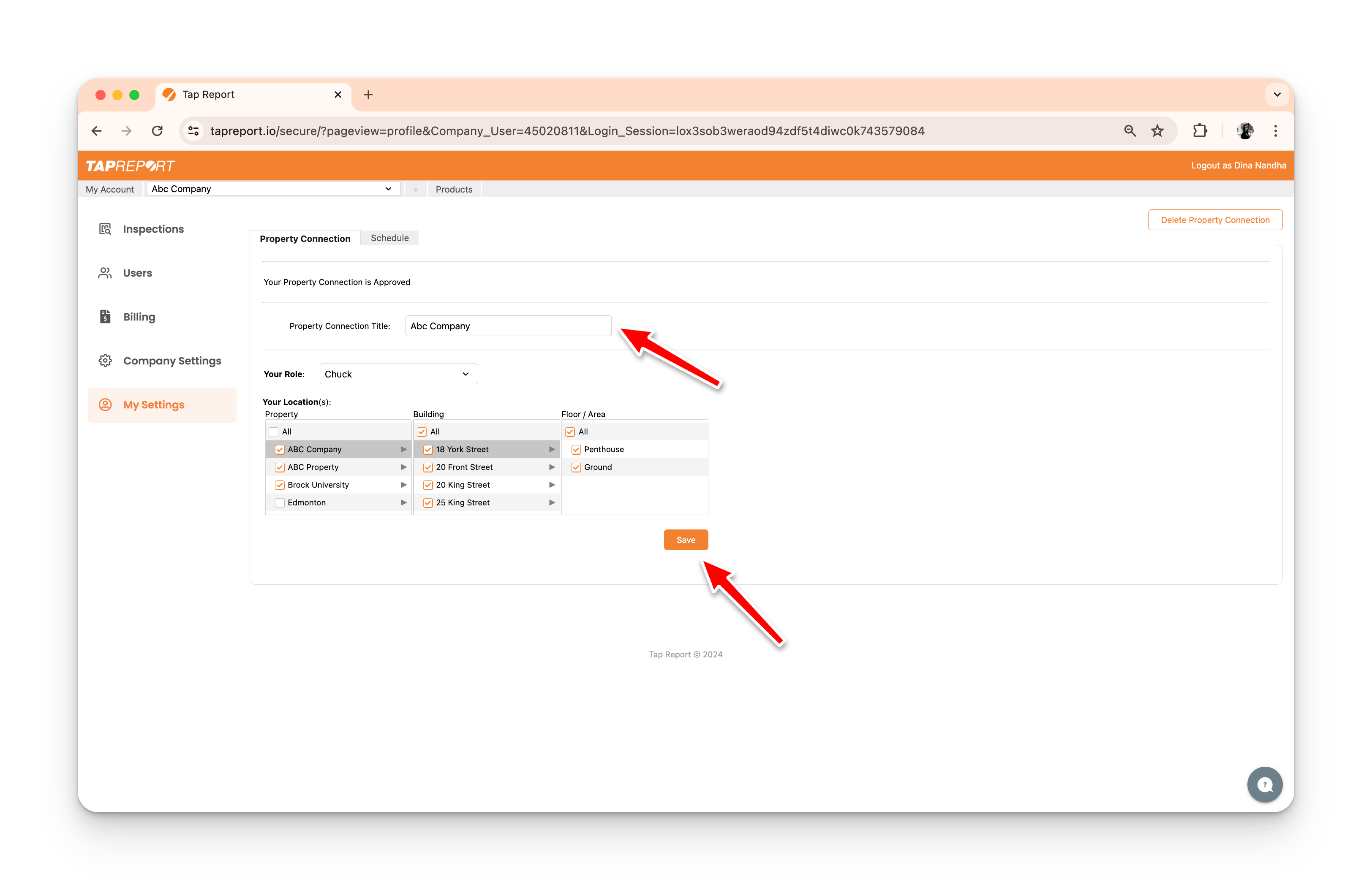This screenshot has height=890, width=1372.
Task: Bookmark page with the star icon
Action: (1157, 131)
